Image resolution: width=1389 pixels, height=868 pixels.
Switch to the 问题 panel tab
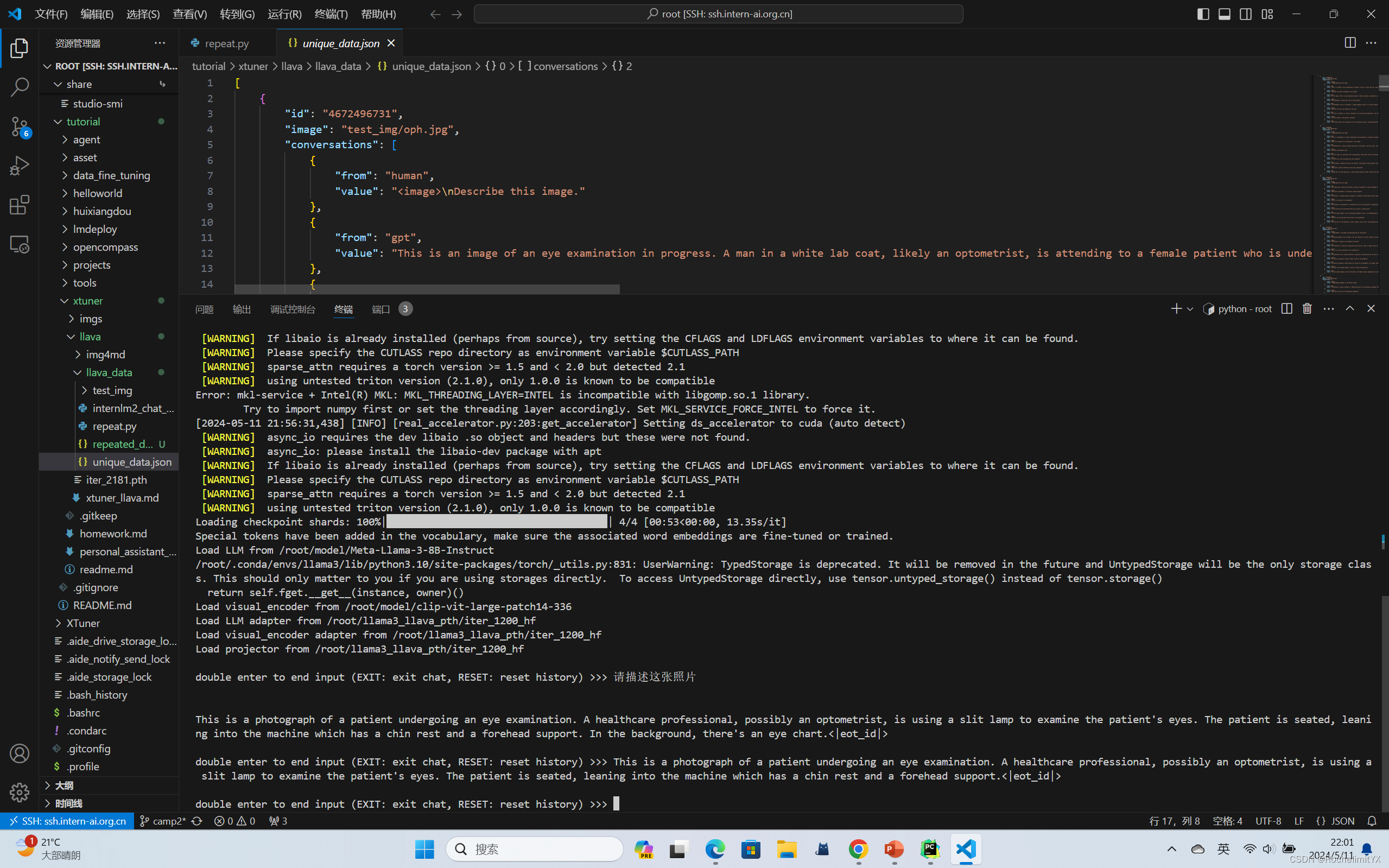pyautogui.click(x=204, y=309)
